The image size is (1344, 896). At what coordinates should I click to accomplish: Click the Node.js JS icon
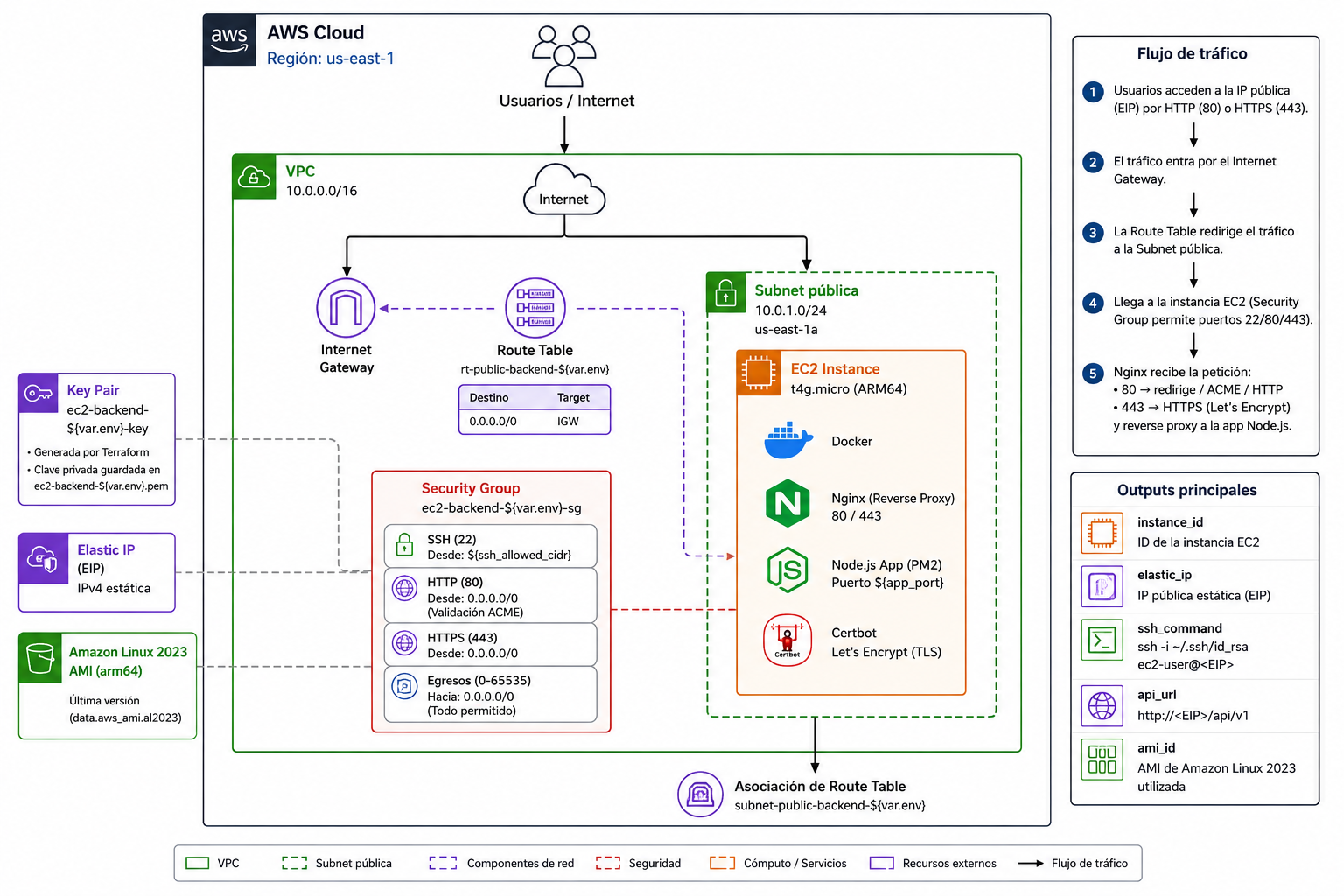tap(787, 570)
